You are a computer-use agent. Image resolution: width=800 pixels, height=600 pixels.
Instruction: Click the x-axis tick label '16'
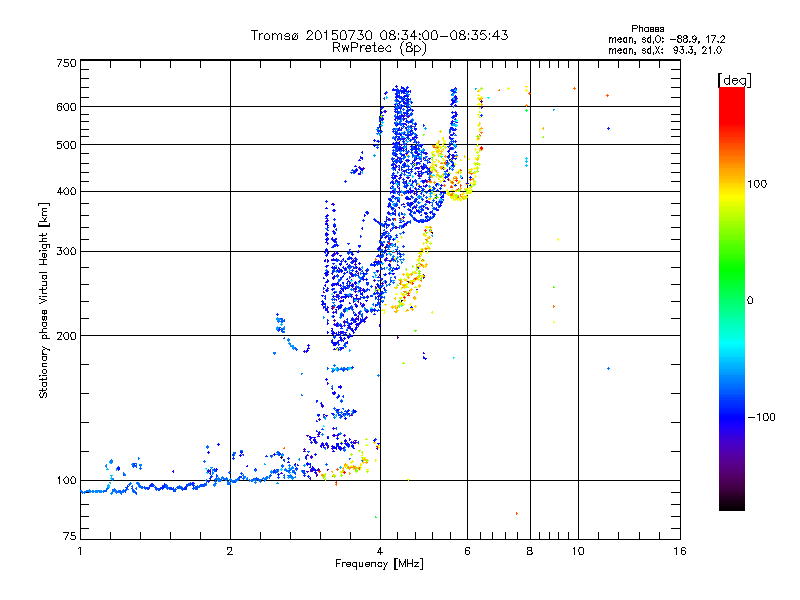coord(680,551)
